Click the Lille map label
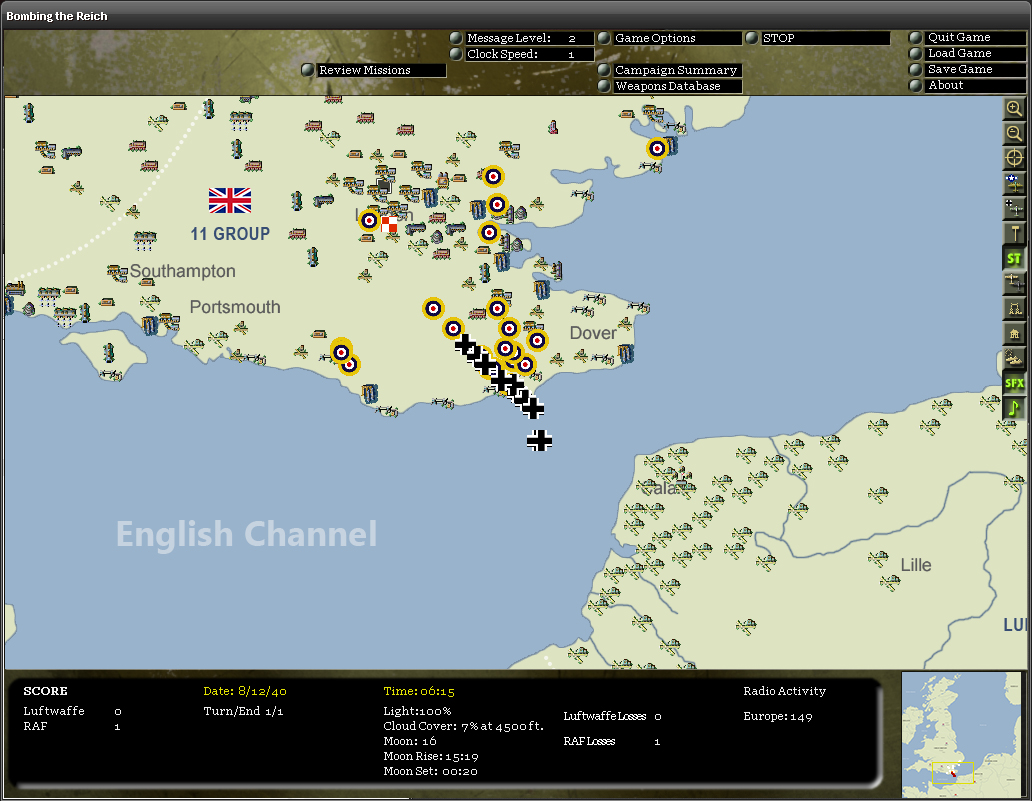Image resolution: width=1032 pixels, height=801 pixels. pyautogui.click(x=916, y=565)
